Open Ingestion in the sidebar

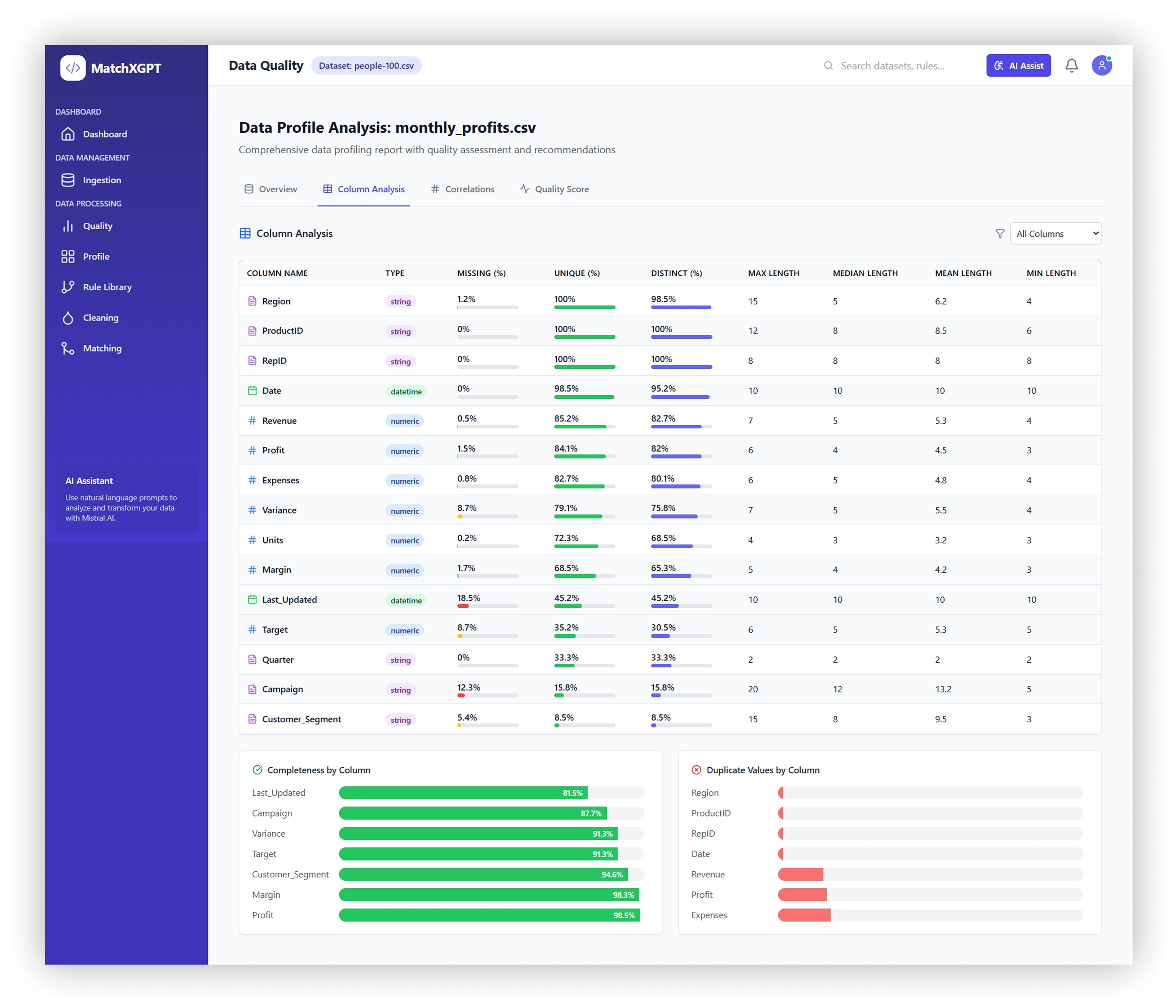point(101,180)
